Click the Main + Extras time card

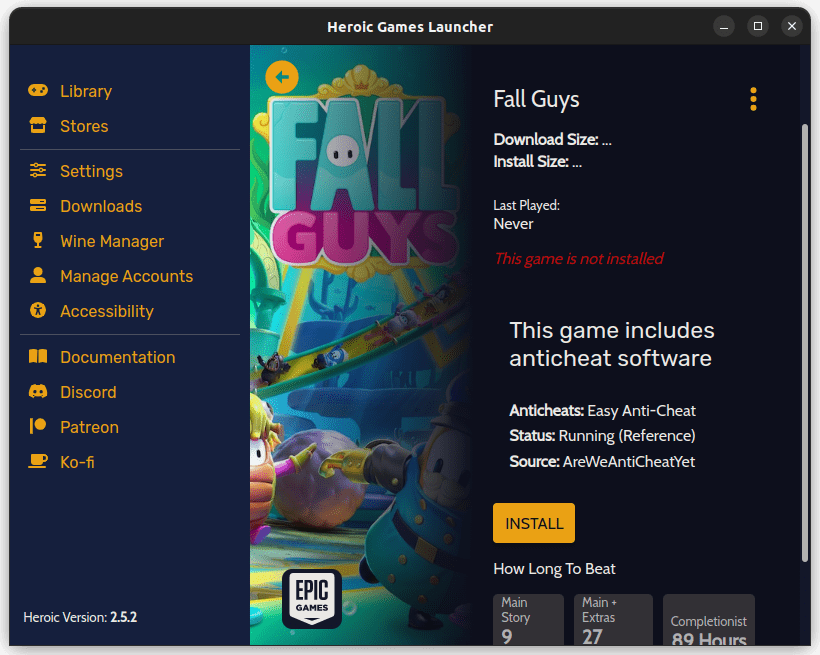click(613, 619)
